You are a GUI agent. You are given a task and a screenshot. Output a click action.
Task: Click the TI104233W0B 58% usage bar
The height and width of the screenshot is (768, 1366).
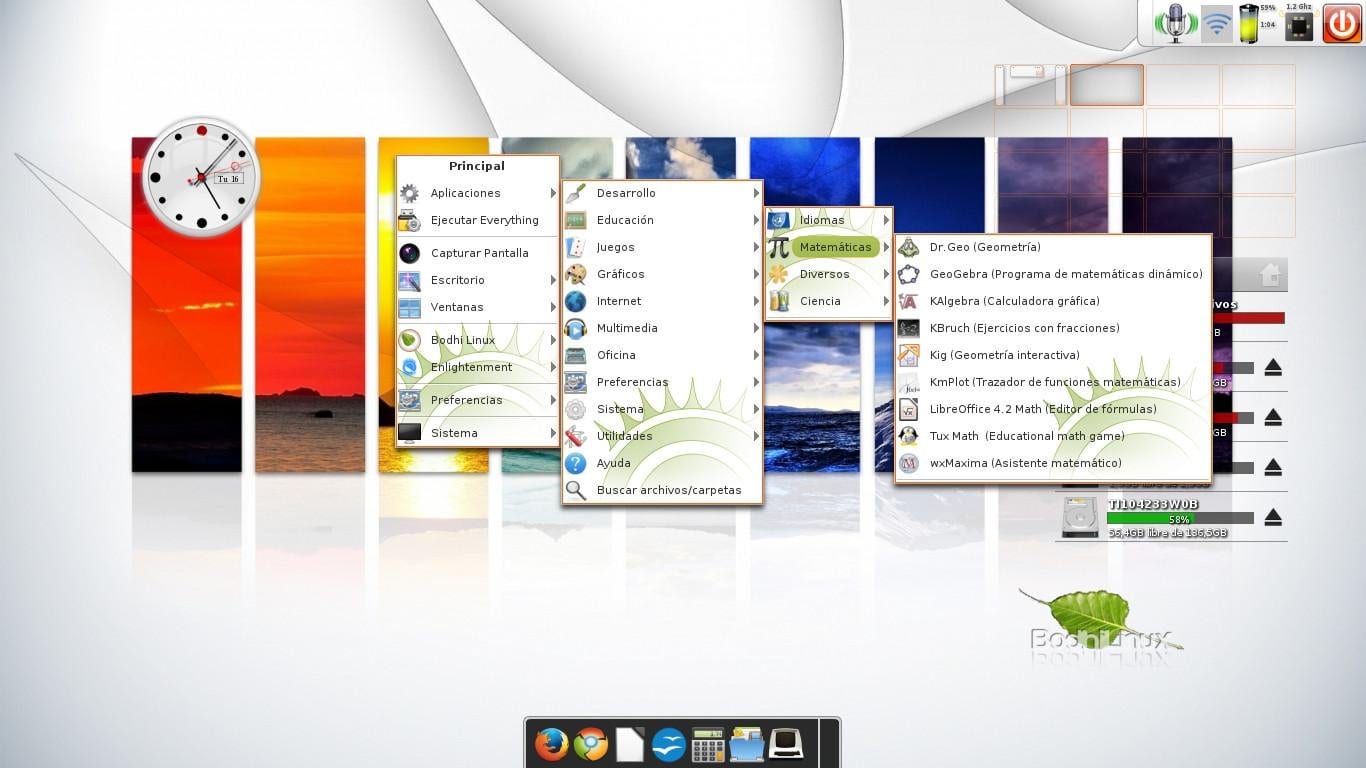click(1180, 519)
